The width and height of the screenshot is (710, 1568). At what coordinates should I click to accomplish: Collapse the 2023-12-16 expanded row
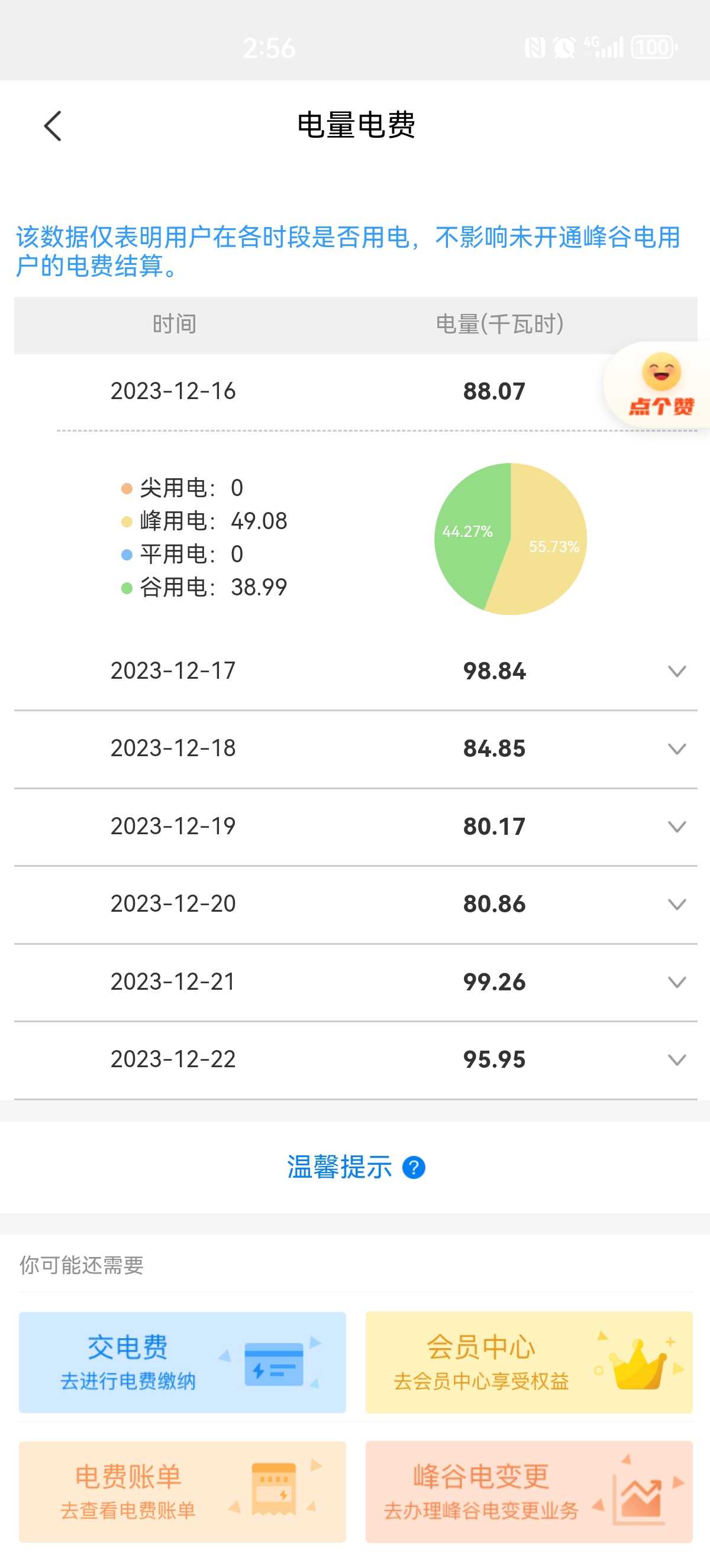click(x=305, y=391)
